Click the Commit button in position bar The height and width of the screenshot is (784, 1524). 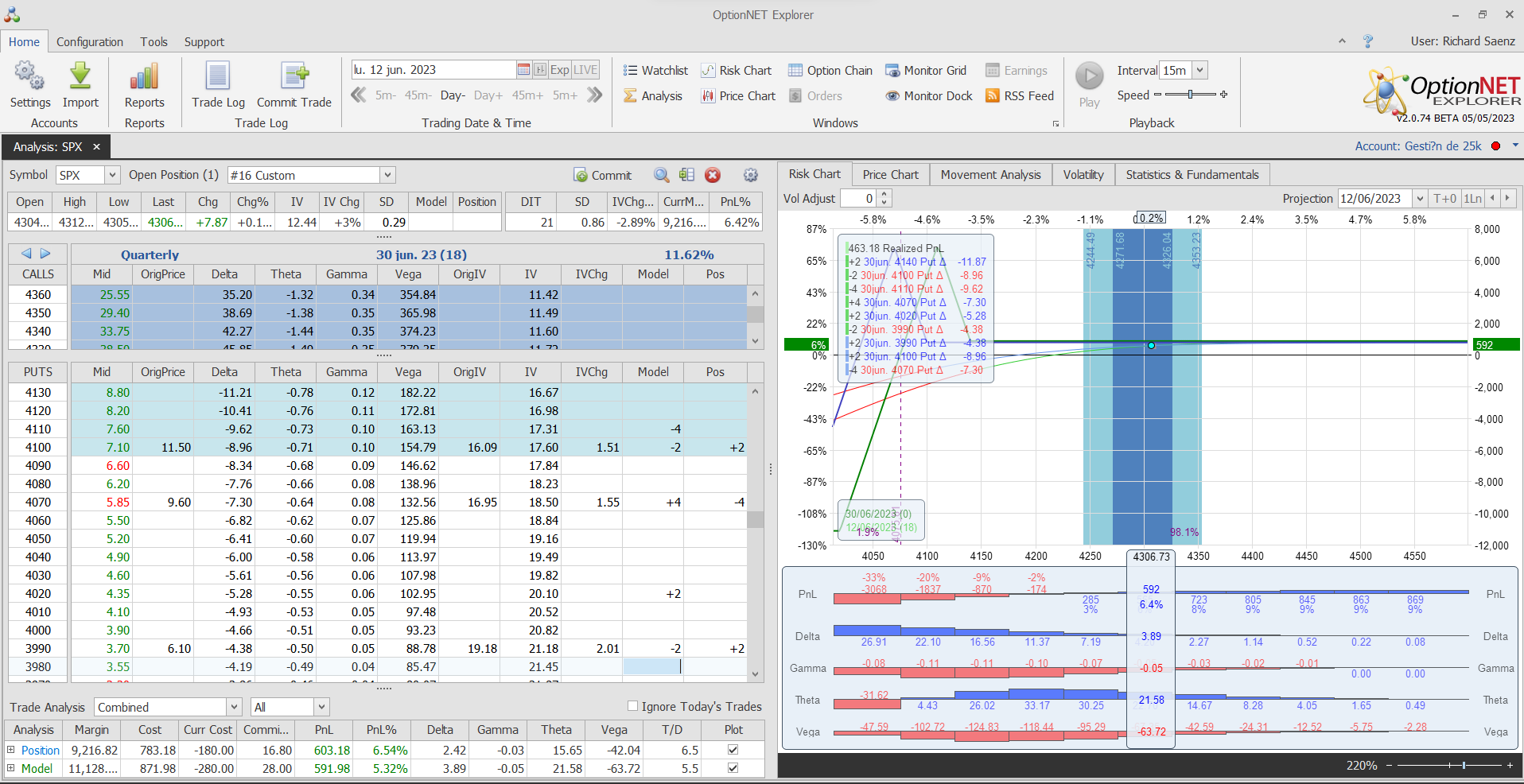pos(602,176)
